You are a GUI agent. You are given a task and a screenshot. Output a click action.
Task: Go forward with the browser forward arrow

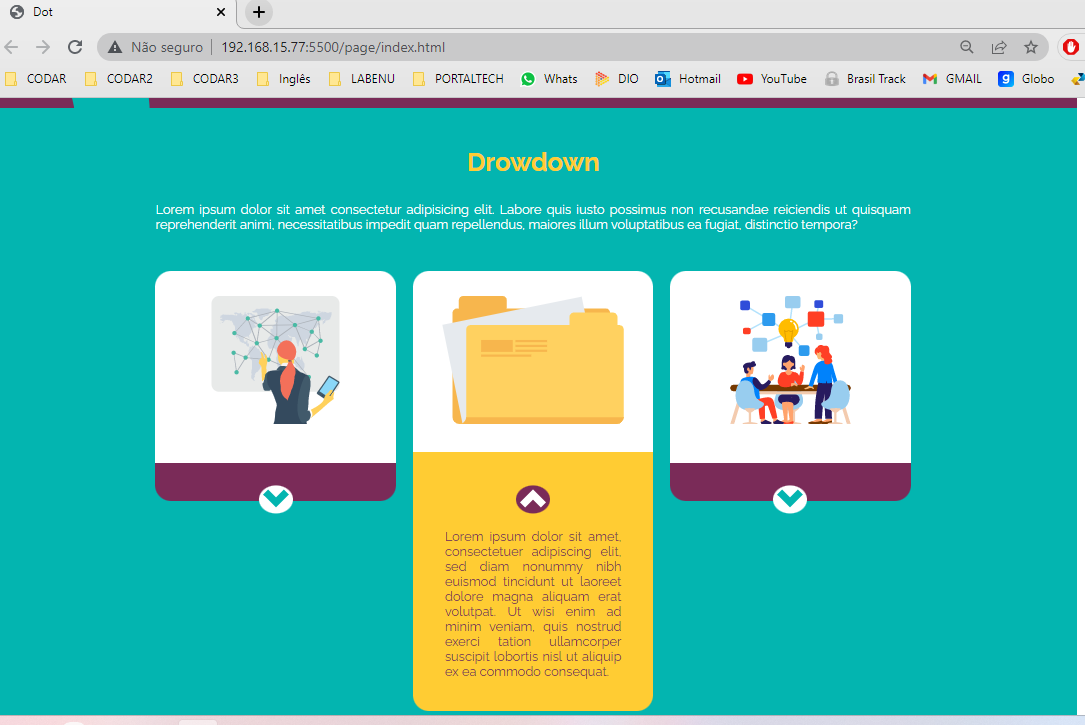pyautogui.click(x=43, y=47)
